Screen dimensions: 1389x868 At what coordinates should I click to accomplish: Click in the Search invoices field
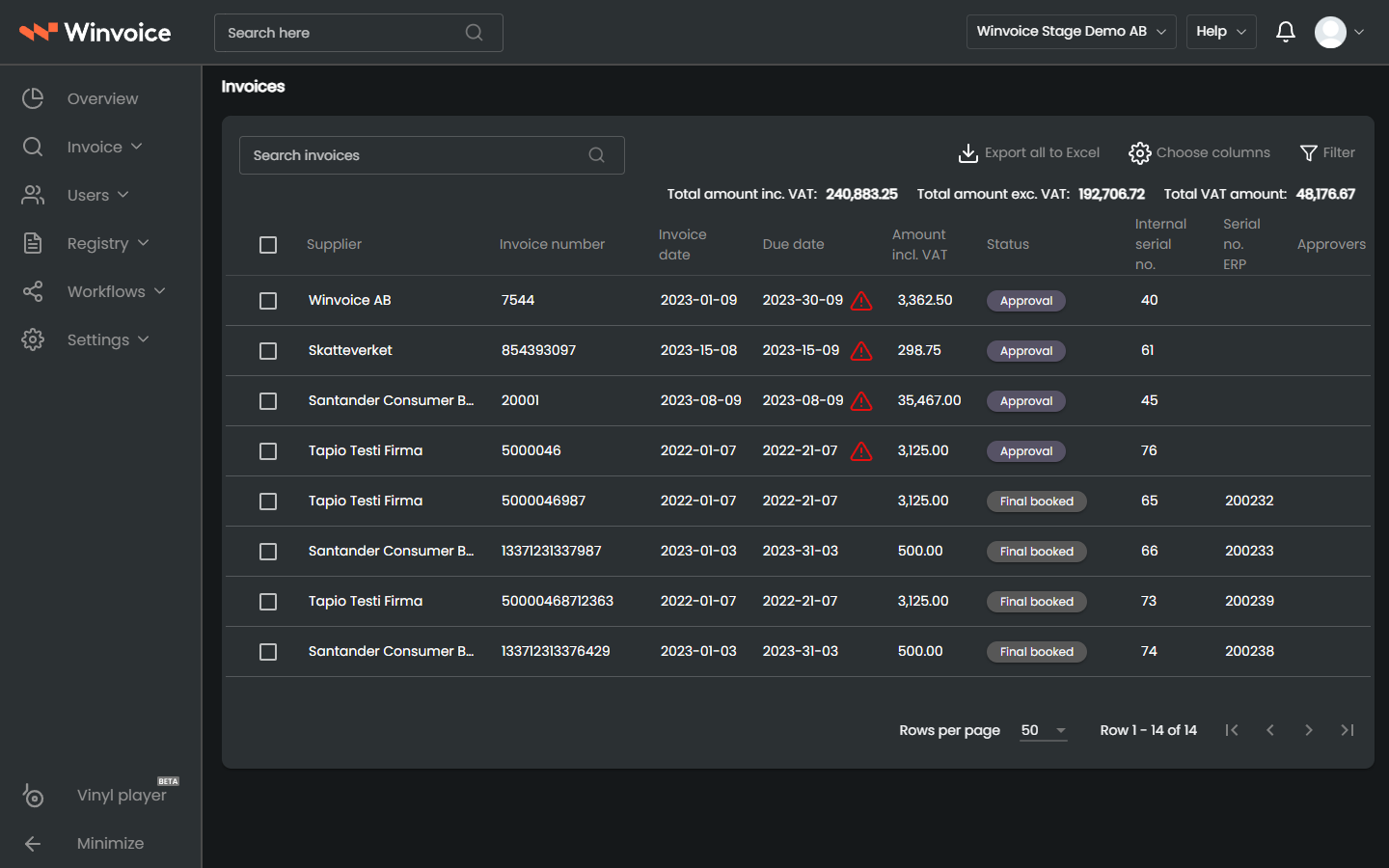[x=431, y=155]
